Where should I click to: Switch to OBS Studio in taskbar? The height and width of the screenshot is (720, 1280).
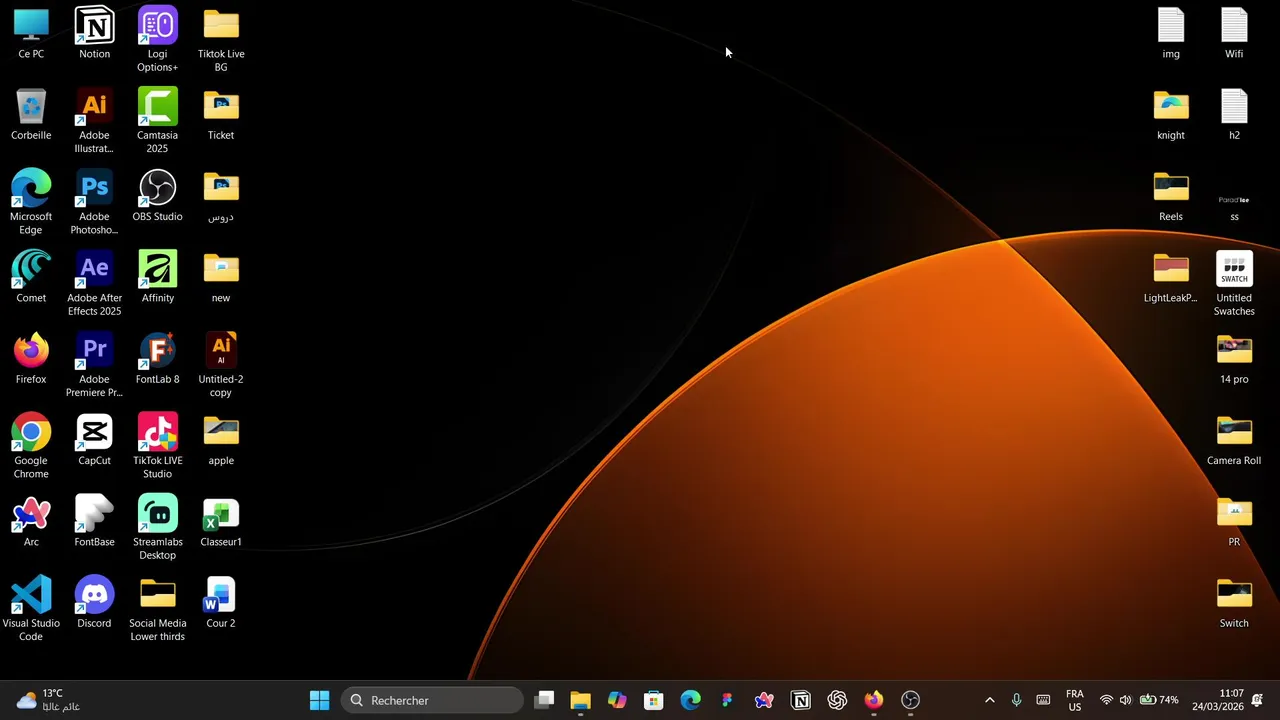click(910, 700)
